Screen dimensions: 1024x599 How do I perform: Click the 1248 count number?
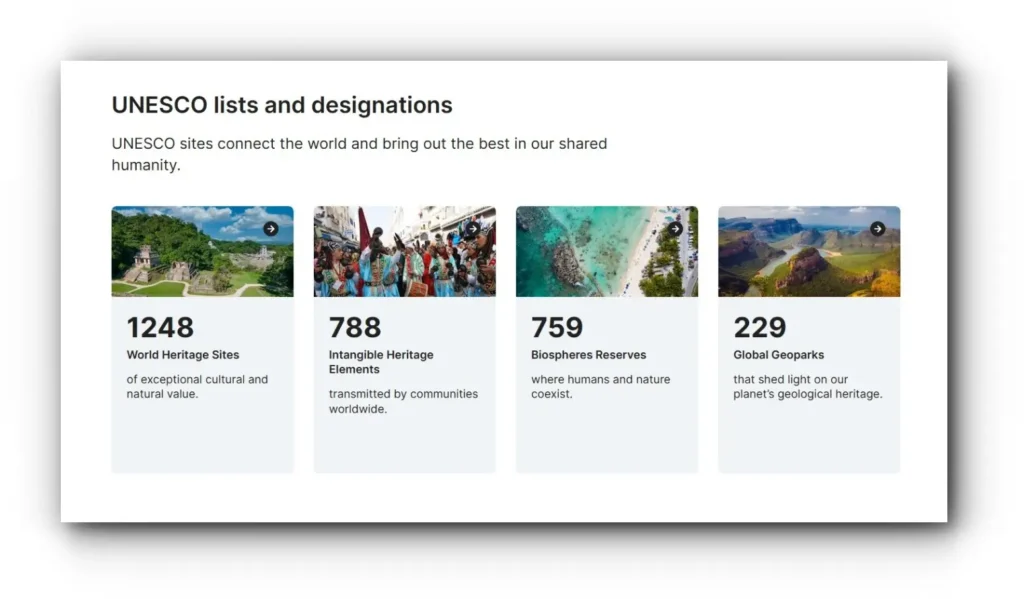[160, 327]
